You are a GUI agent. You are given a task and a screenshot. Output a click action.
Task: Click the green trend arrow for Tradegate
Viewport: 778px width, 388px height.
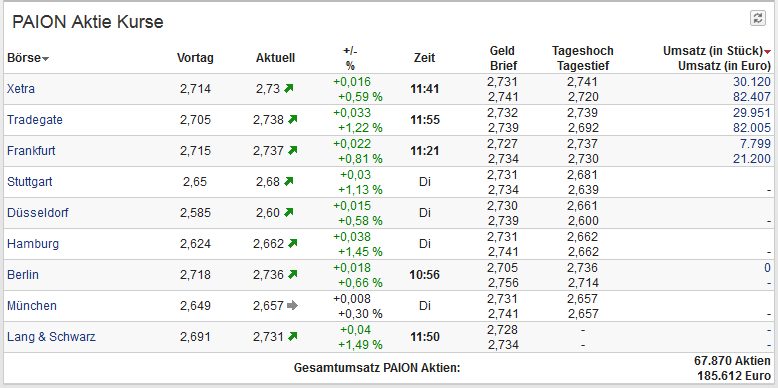click(293, 119)
